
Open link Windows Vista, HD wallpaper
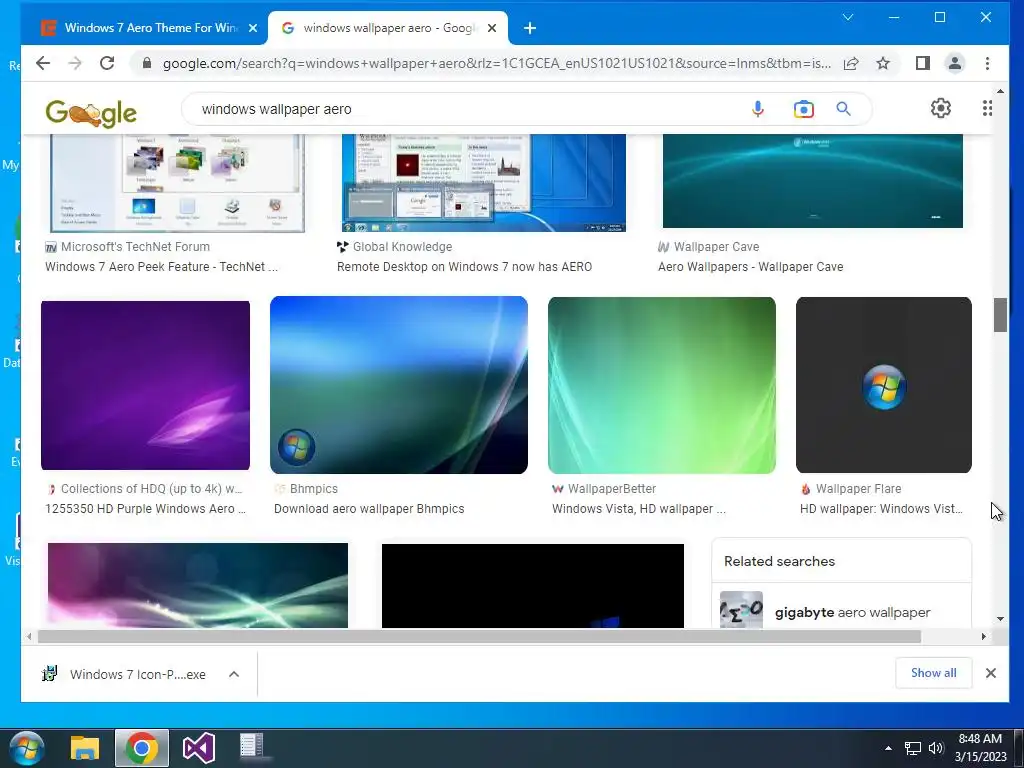pyautogui.click(x=639, y=509)
